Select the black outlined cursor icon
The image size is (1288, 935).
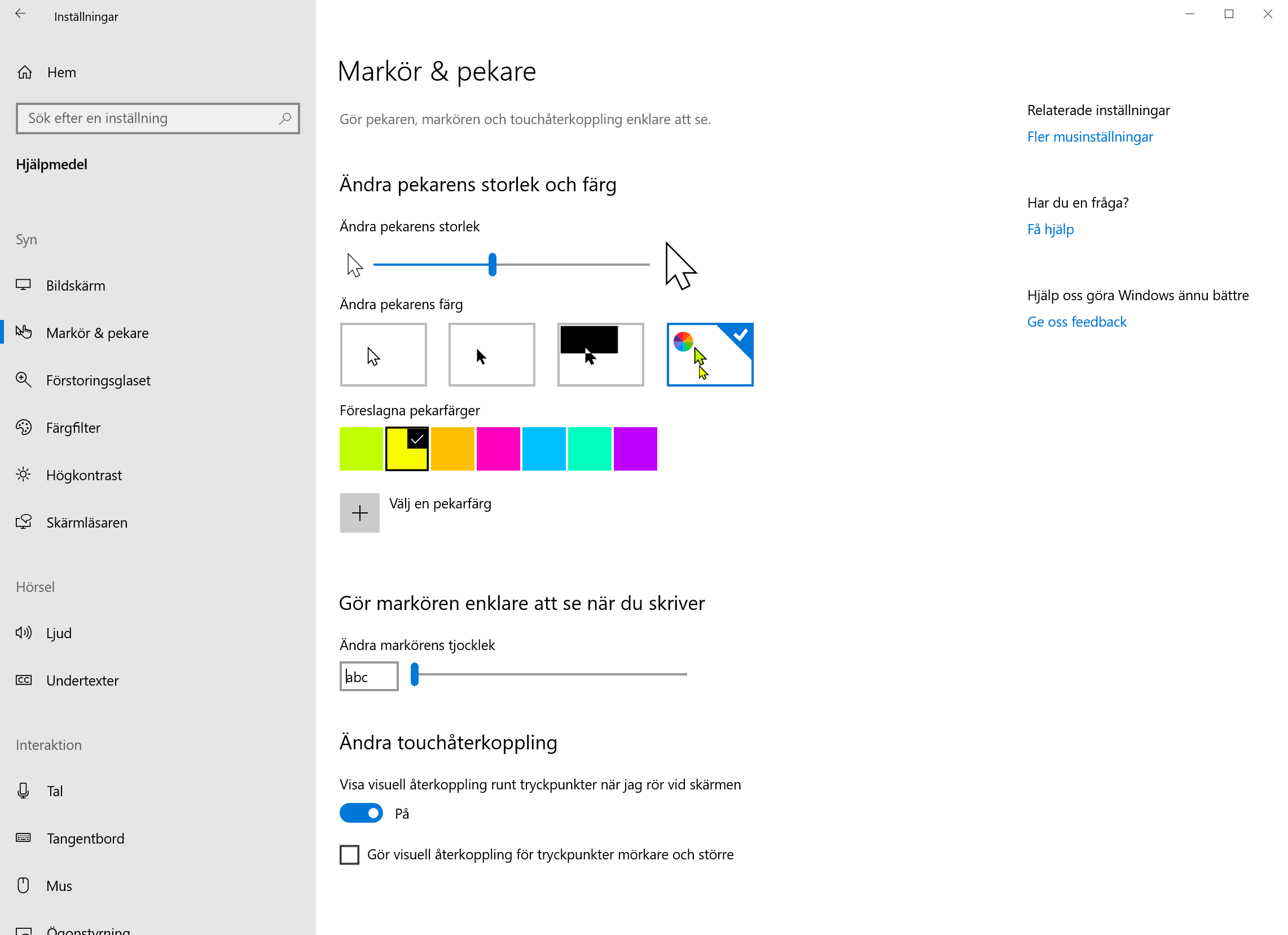383,354
